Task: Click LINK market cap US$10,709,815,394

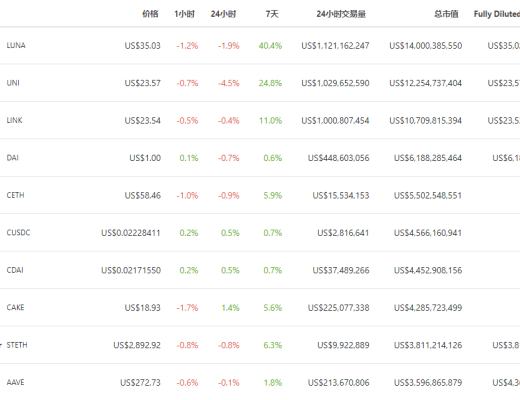Action: (x=426, y=120)
